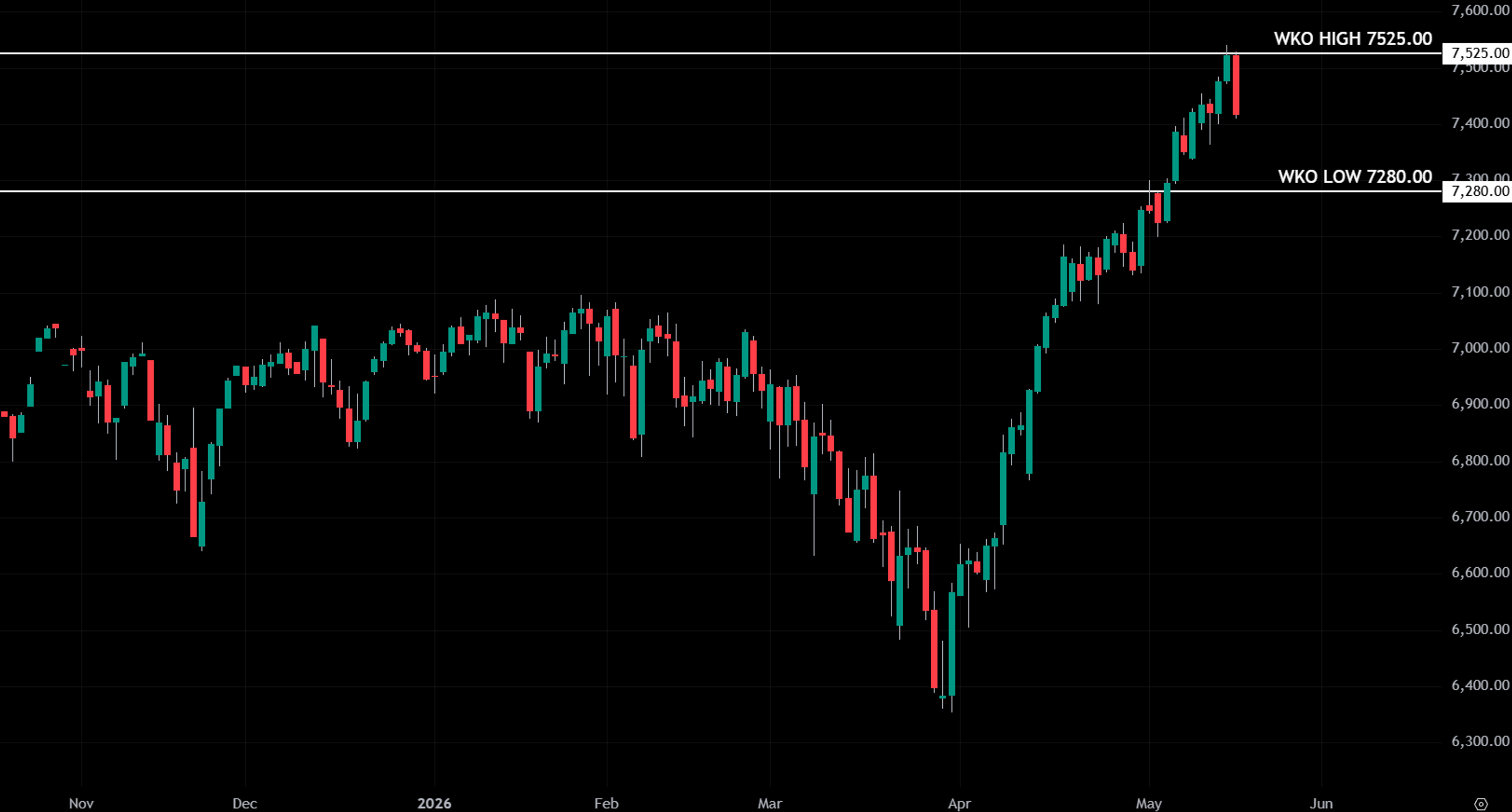Click the Jun label on time axis
Screen dimensions: 1512x812
point(1321,803)
